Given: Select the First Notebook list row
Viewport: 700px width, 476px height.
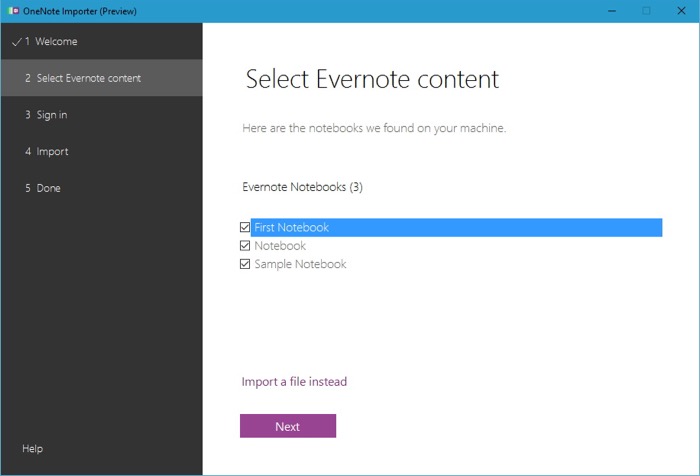Looking at the screenshot, I should coord(450,228).
